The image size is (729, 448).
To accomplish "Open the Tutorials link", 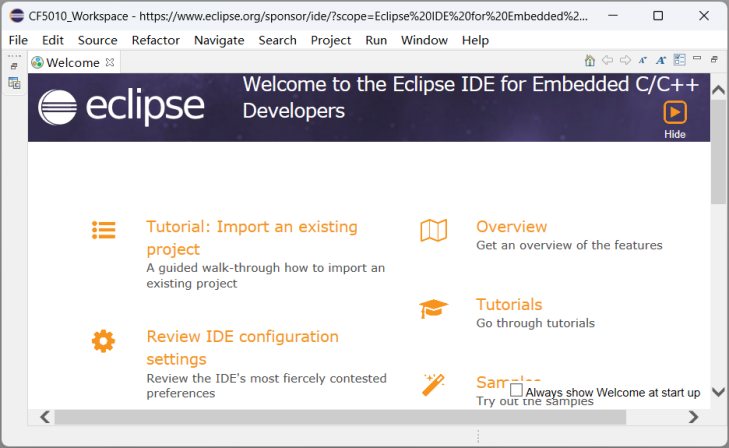I will 509,304.
